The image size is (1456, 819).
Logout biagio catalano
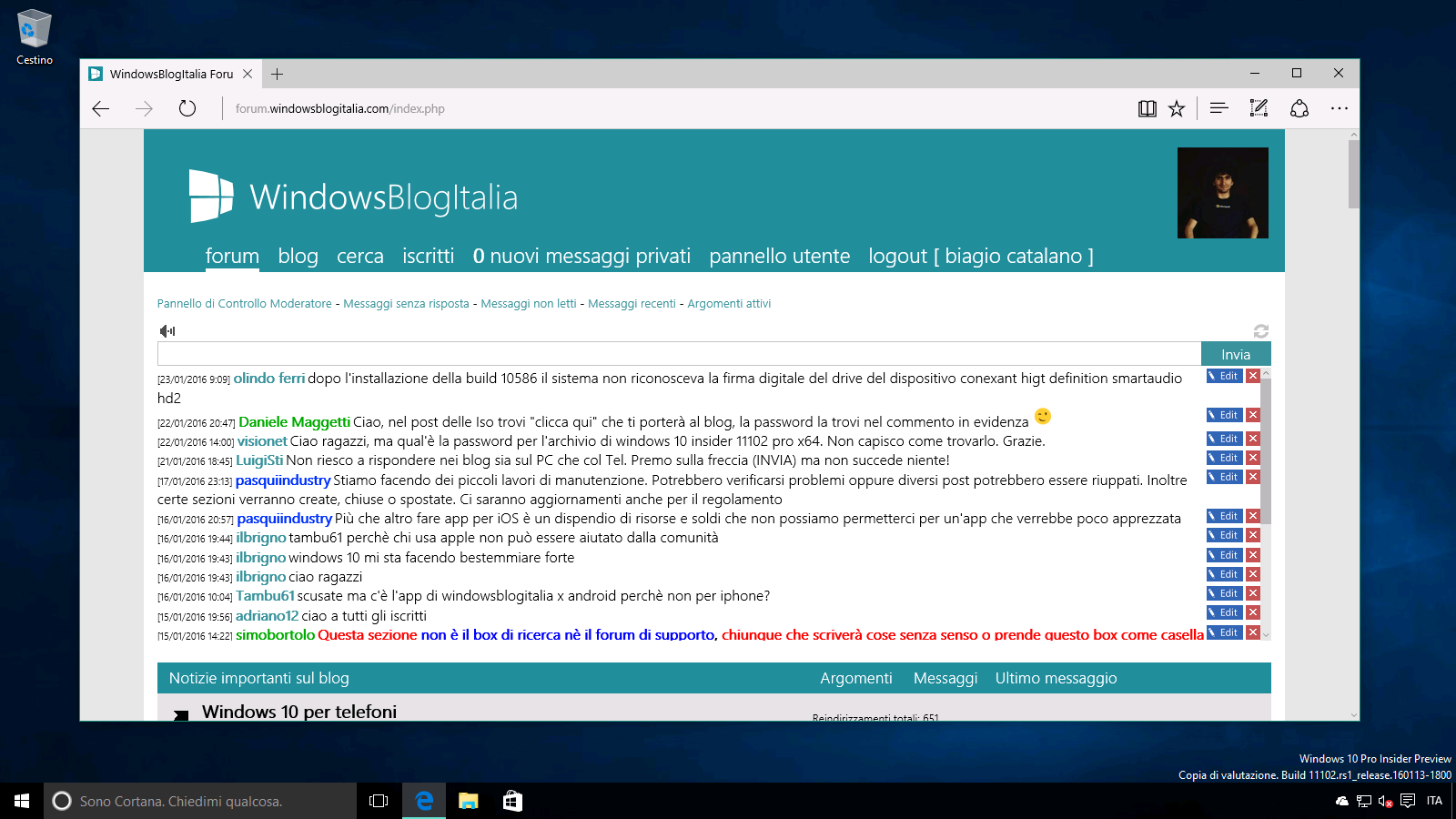coord(981,256)
